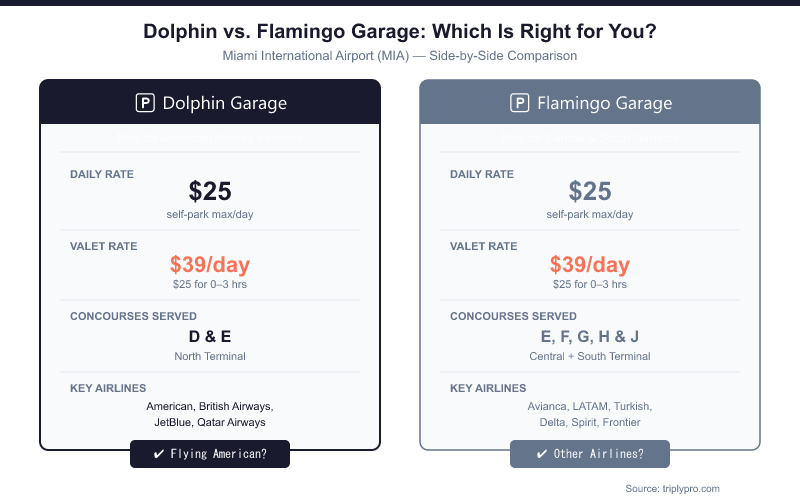Select the Dolphin Garage header title

[224, 103]
